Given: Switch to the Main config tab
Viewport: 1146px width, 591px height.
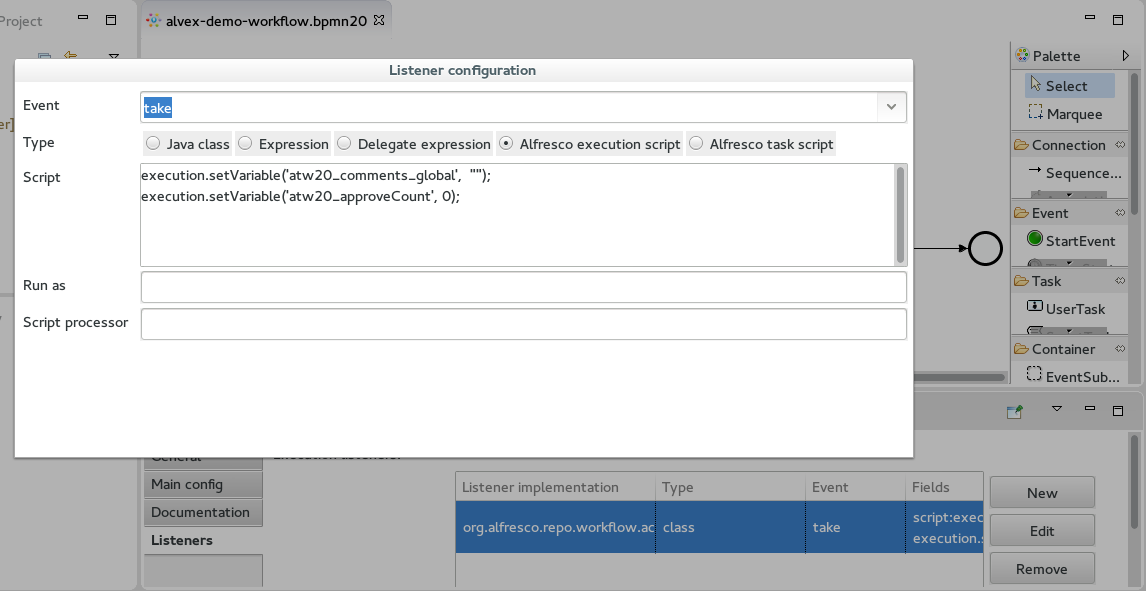Looking at the screenshot, I should coord(187,484).
